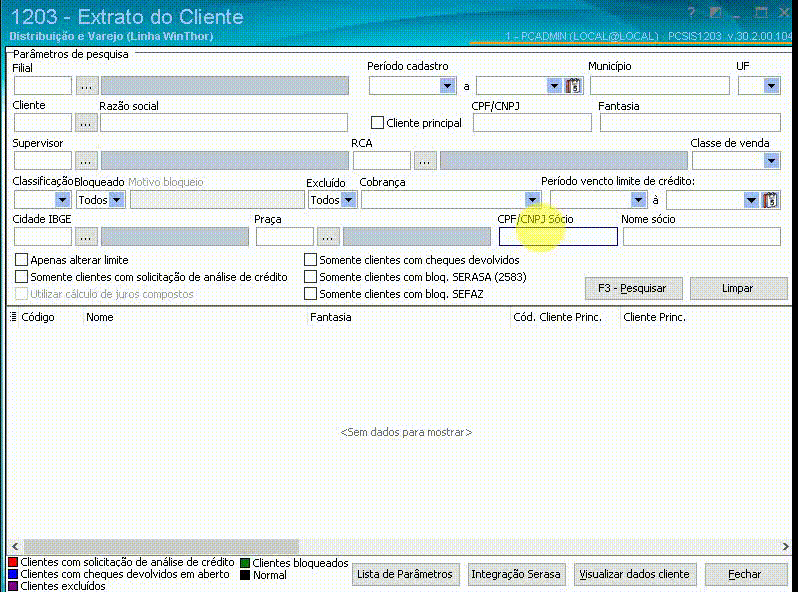Screen dimensions: 798x592
Task: Toggle the Cliente principal checkbox
Action: click(377, 123)
